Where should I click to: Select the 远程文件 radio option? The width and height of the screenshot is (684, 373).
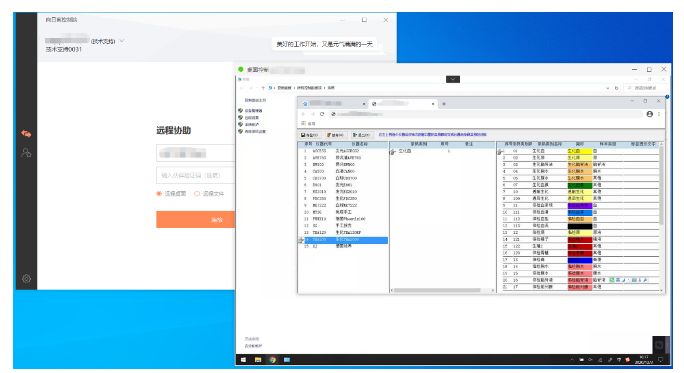coord(209,193)
